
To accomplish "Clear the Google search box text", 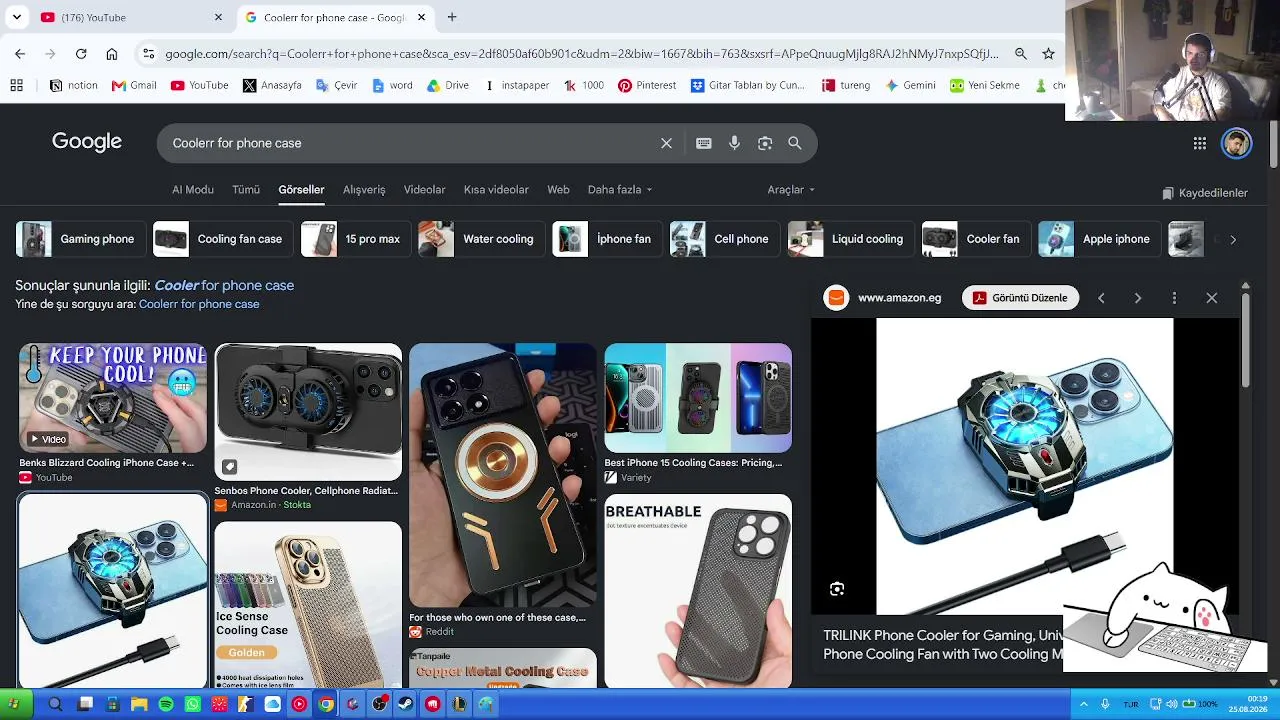I will (666, 143).
